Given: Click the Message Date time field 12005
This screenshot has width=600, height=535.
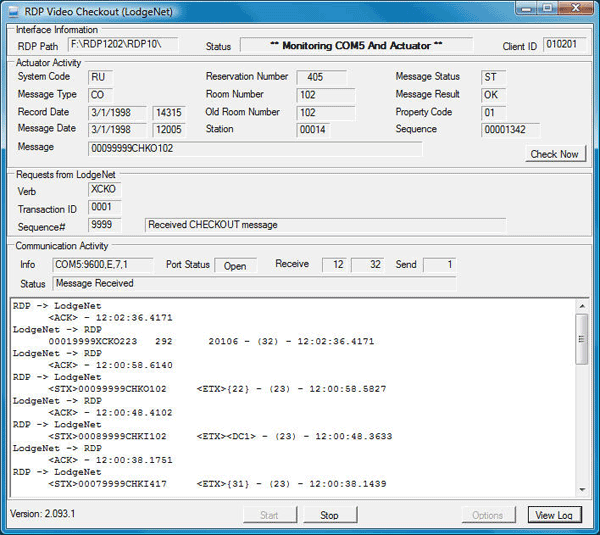Looking at the screenshot, I should pyautogui.click(x=169, y=130).
